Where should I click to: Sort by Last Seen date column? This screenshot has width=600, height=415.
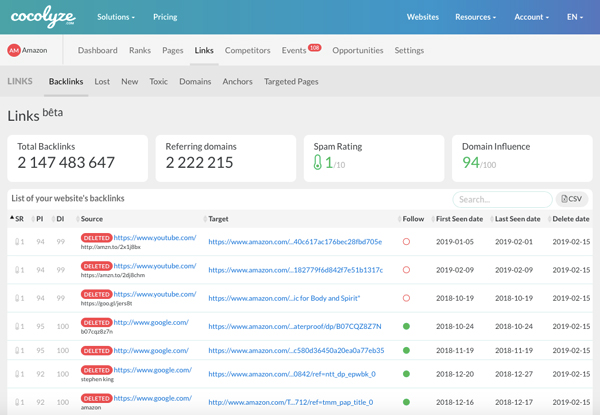pos(515,219)
